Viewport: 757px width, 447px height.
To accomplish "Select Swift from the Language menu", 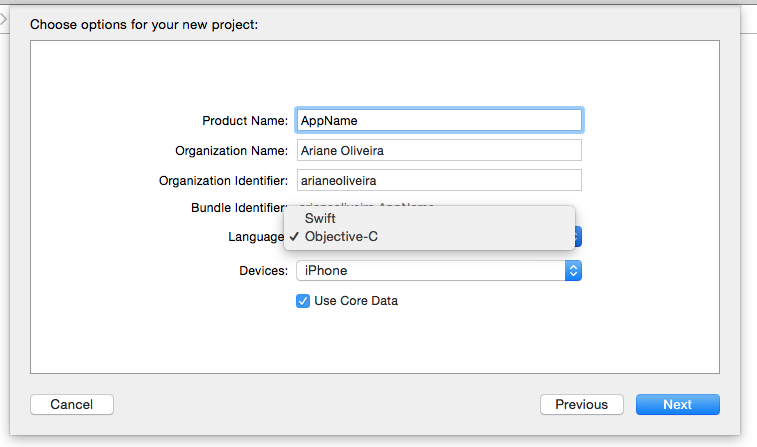I will pos(321,218).
